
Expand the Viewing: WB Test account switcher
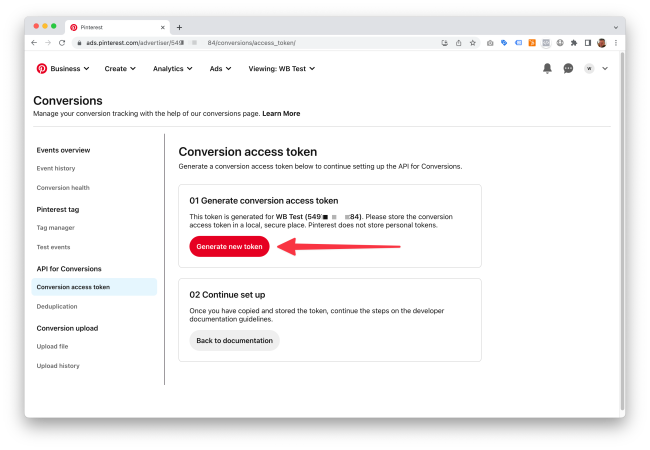pos(282,68)
